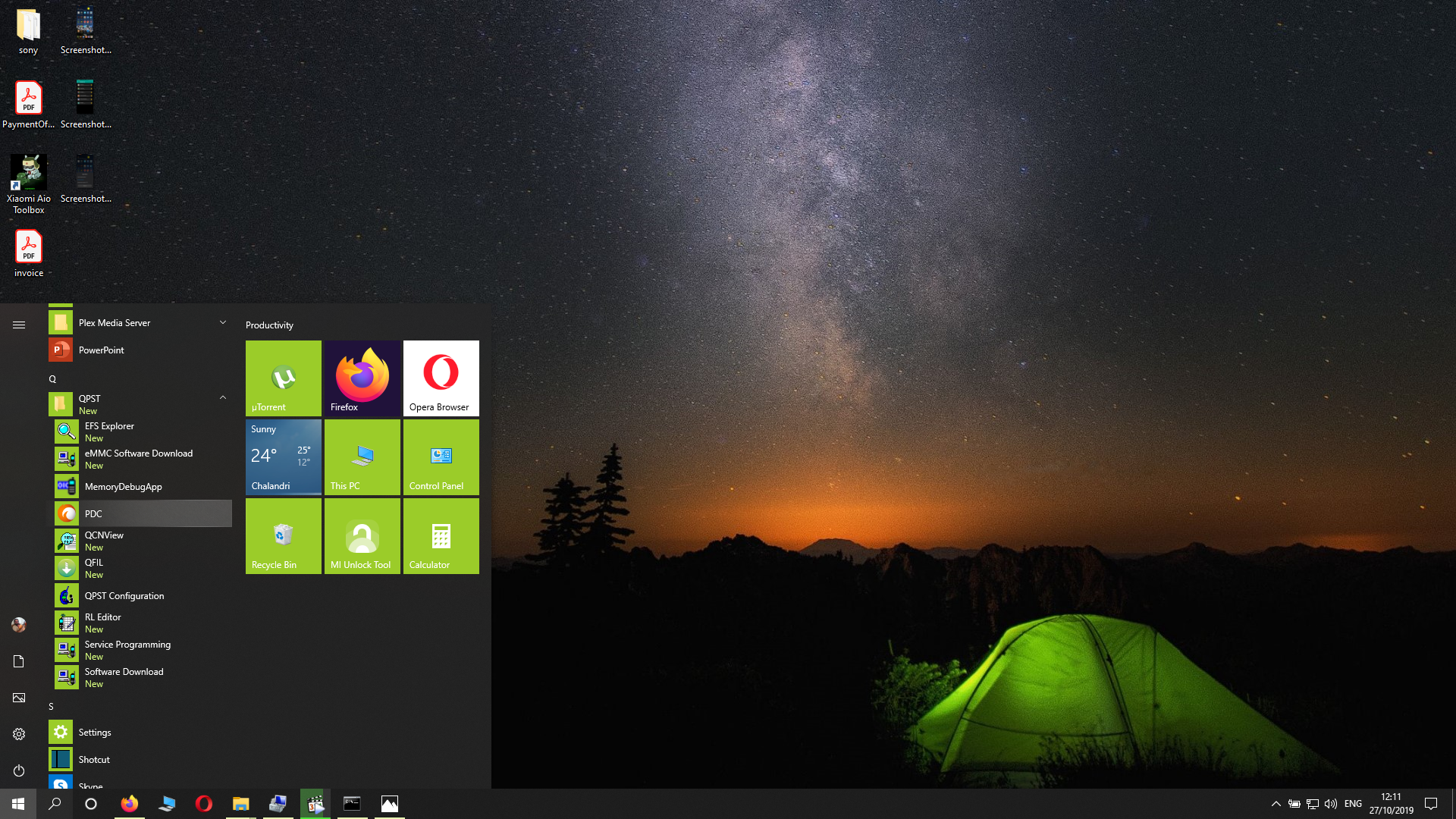This screenshot has height=819, width=1456.
Task: Open the MI Unlock Tool tile
Action: [362, 535]
